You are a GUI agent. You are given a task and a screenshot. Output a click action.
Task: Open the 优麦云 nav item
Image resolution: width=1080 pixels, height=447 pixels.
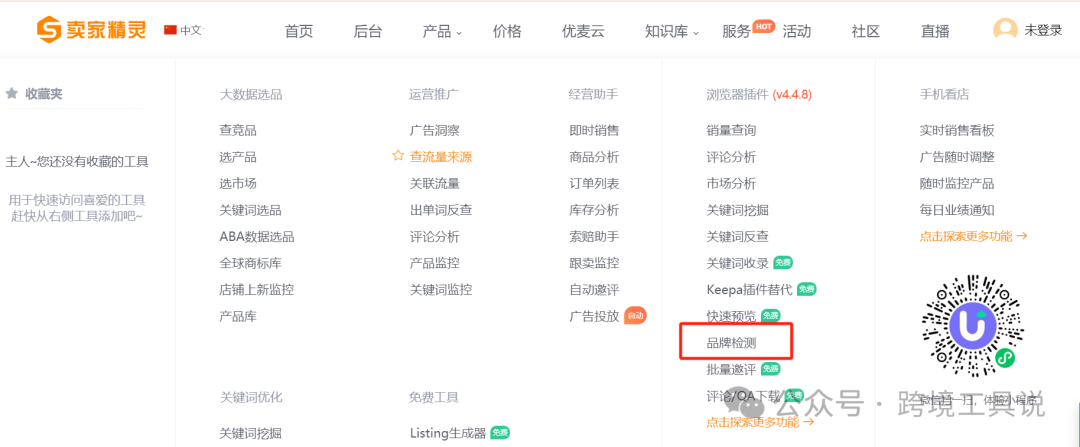583,31
